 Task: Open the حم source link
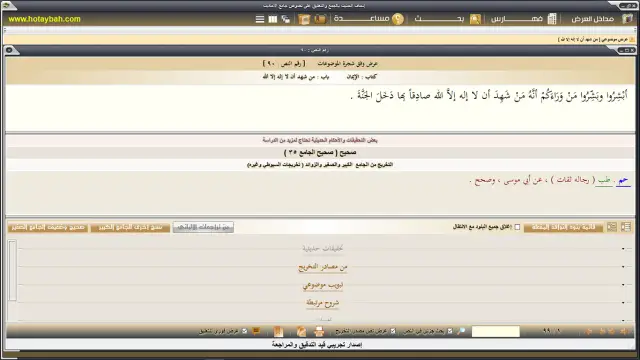click(x=623, y=180)
